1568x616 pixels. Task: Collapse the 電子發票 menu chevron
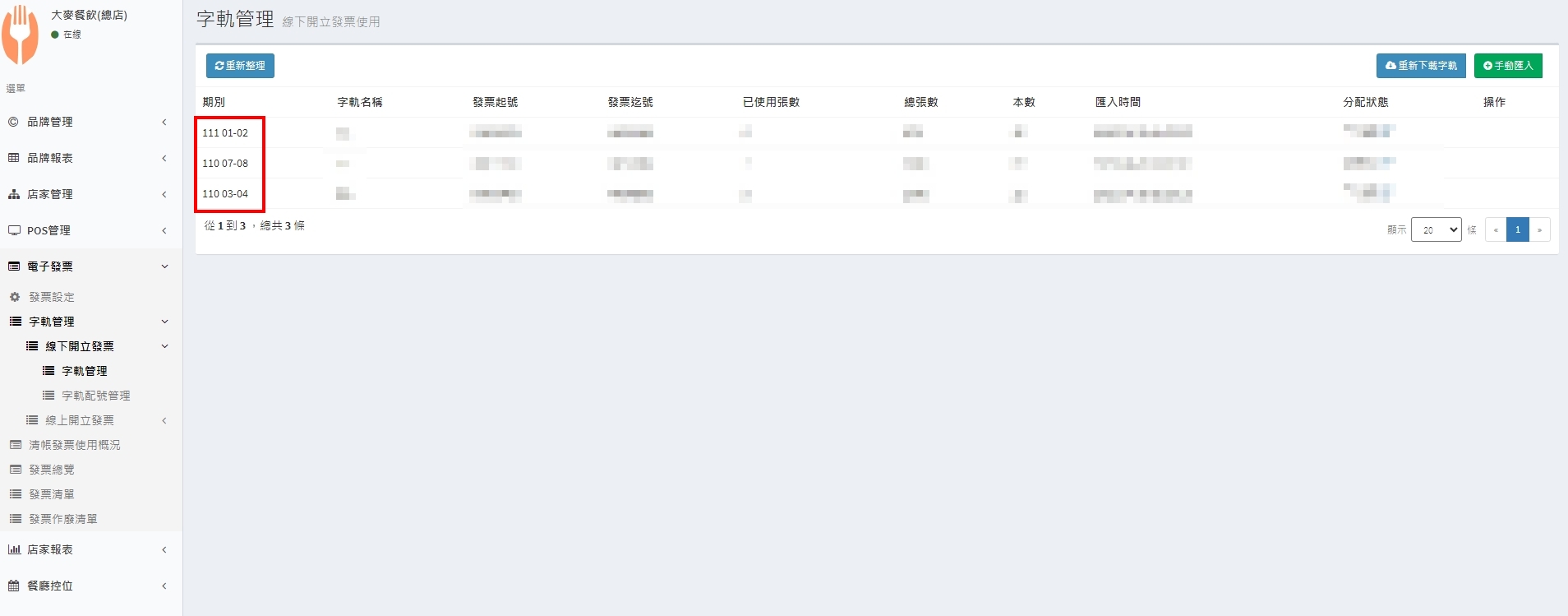tap(164, 266)
